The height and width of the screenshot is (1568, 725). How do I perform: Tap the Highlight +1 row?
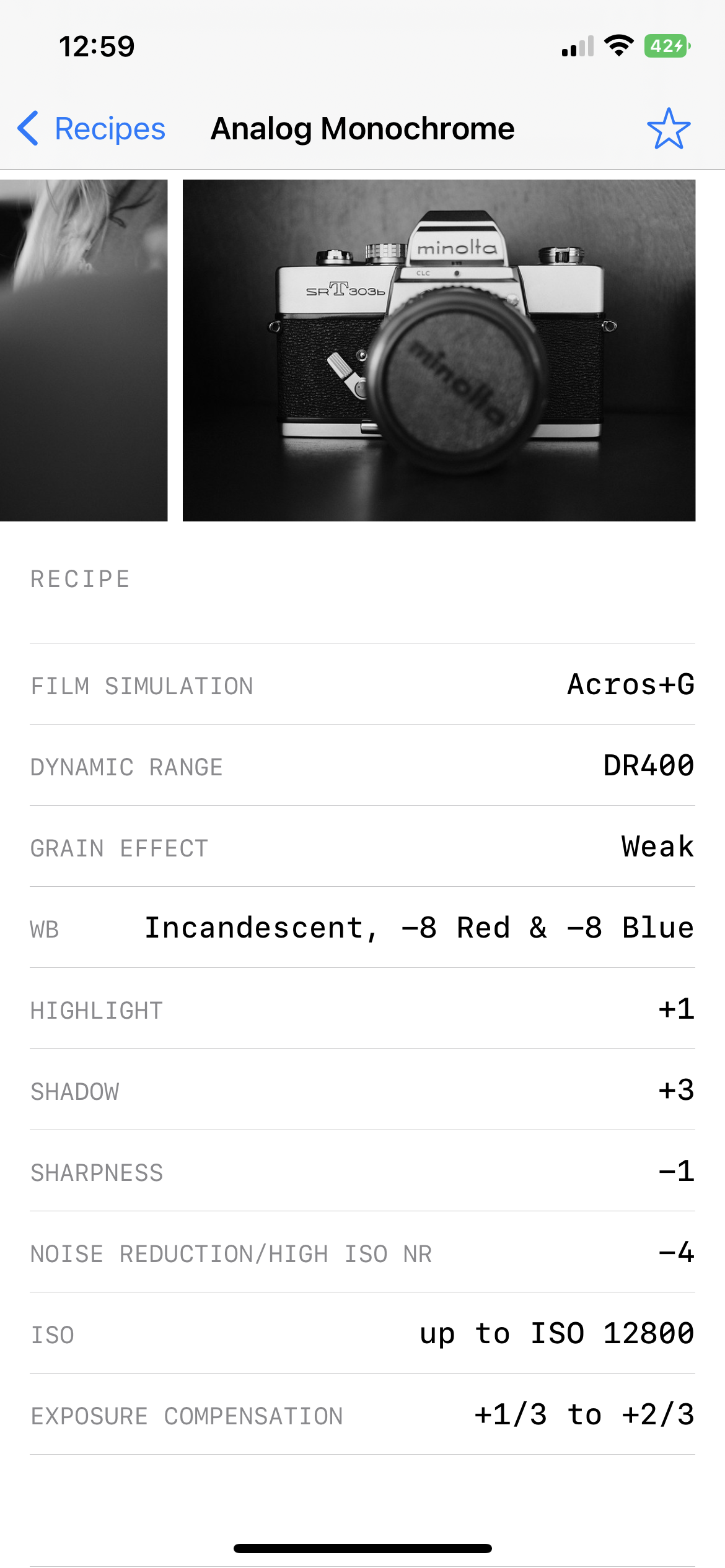click(362, 1009)
